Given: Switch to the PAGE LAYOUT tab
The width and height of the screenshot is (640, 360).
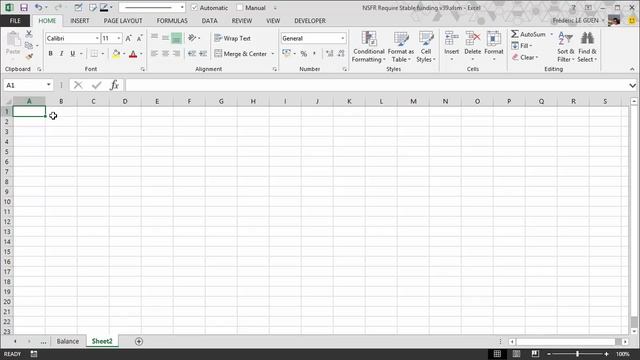Looking at the screenshot, I should point(123,21).
